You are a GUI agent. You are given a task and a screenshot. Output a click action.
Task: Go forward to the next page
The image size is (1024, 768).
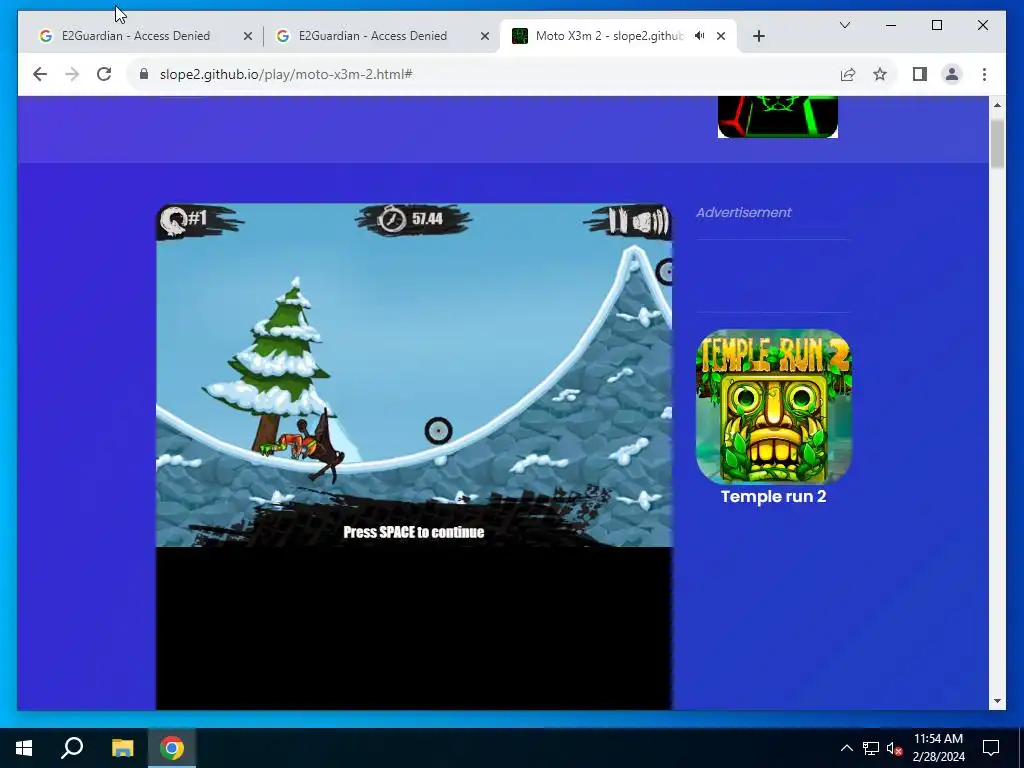point(72,74)
